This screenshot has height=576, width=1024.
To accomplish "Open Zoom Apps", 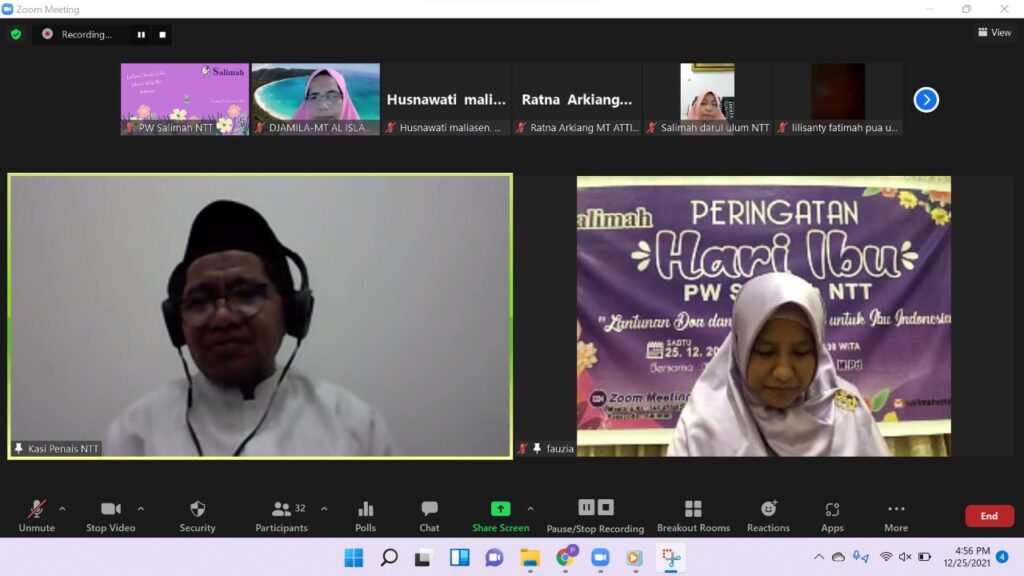I will (832, 515).
